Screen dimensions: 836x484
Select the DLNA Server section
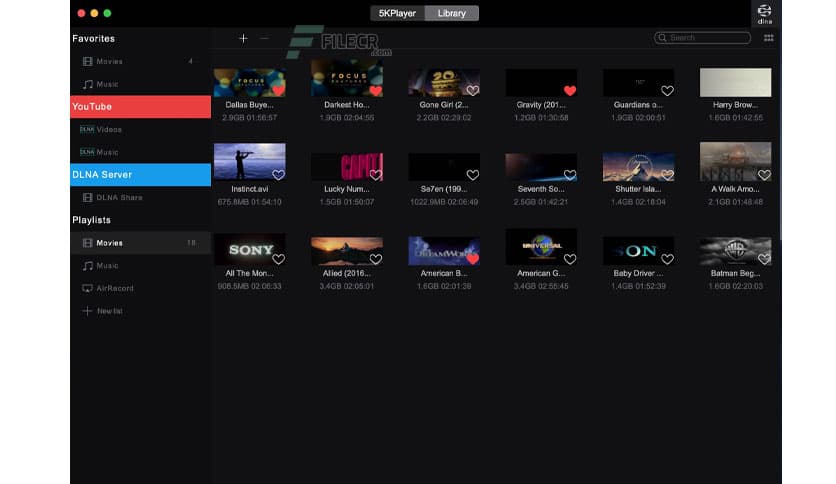point(141,175)
